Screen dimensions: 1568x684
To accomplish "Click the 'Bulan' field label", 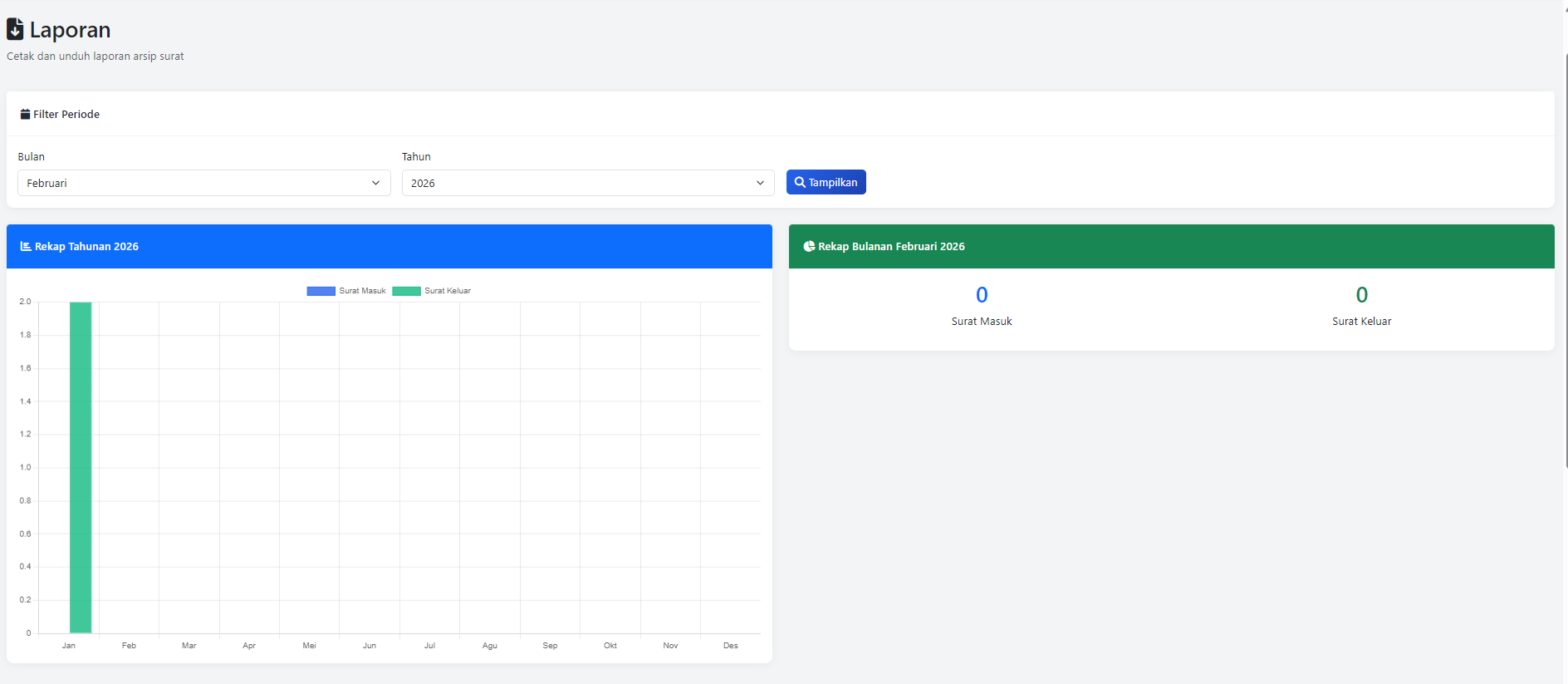I will 32,156.
